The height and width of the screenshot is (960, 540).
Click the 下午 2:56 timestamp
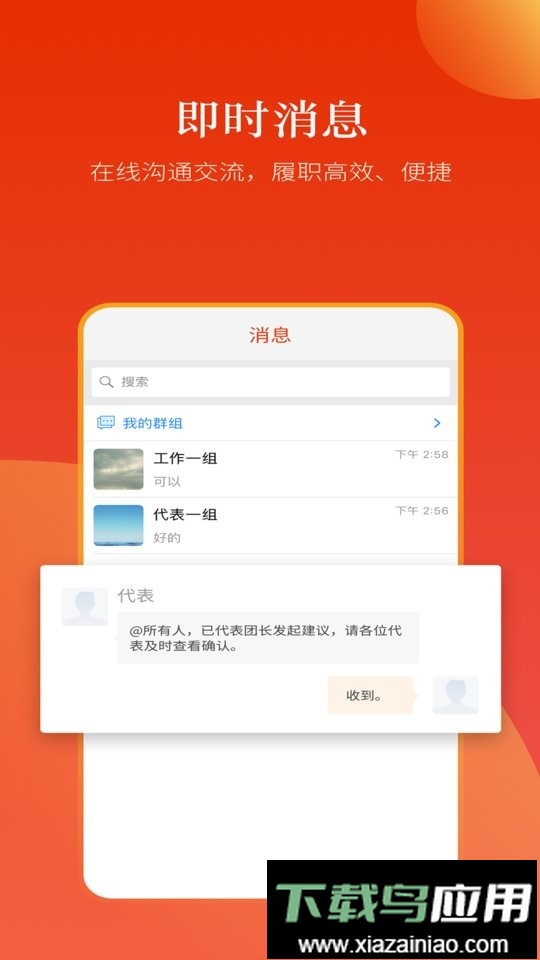pos(422,511)
